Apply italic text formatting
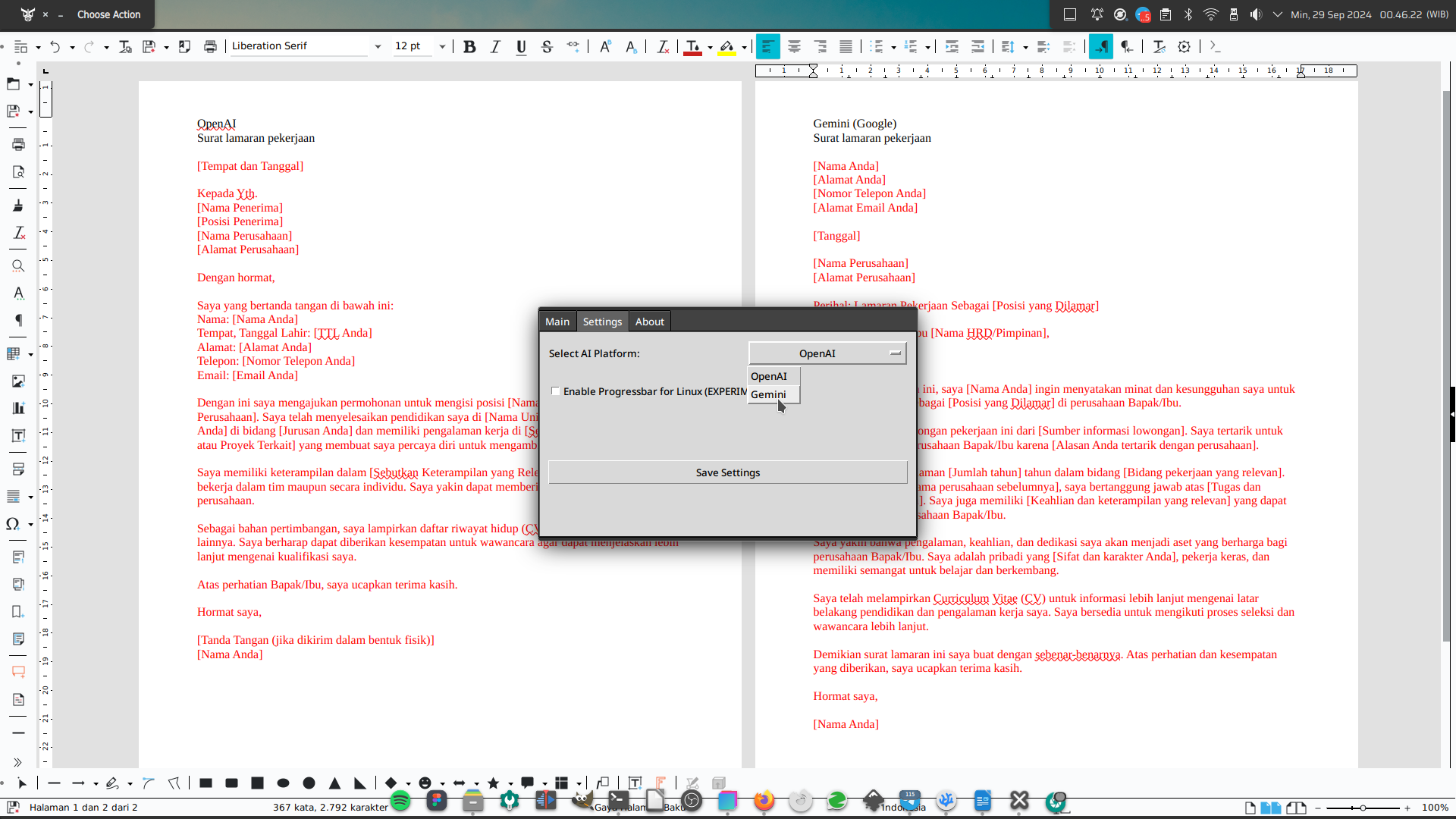The height and width of the screenshot is (819, 1456). click(495, 47)
